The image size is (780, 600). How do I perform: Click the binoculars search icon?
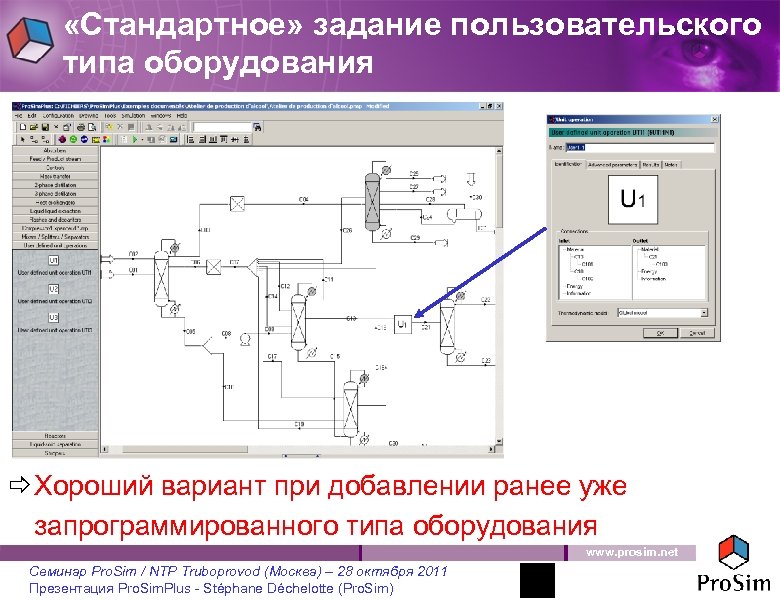tap(257, 127)
